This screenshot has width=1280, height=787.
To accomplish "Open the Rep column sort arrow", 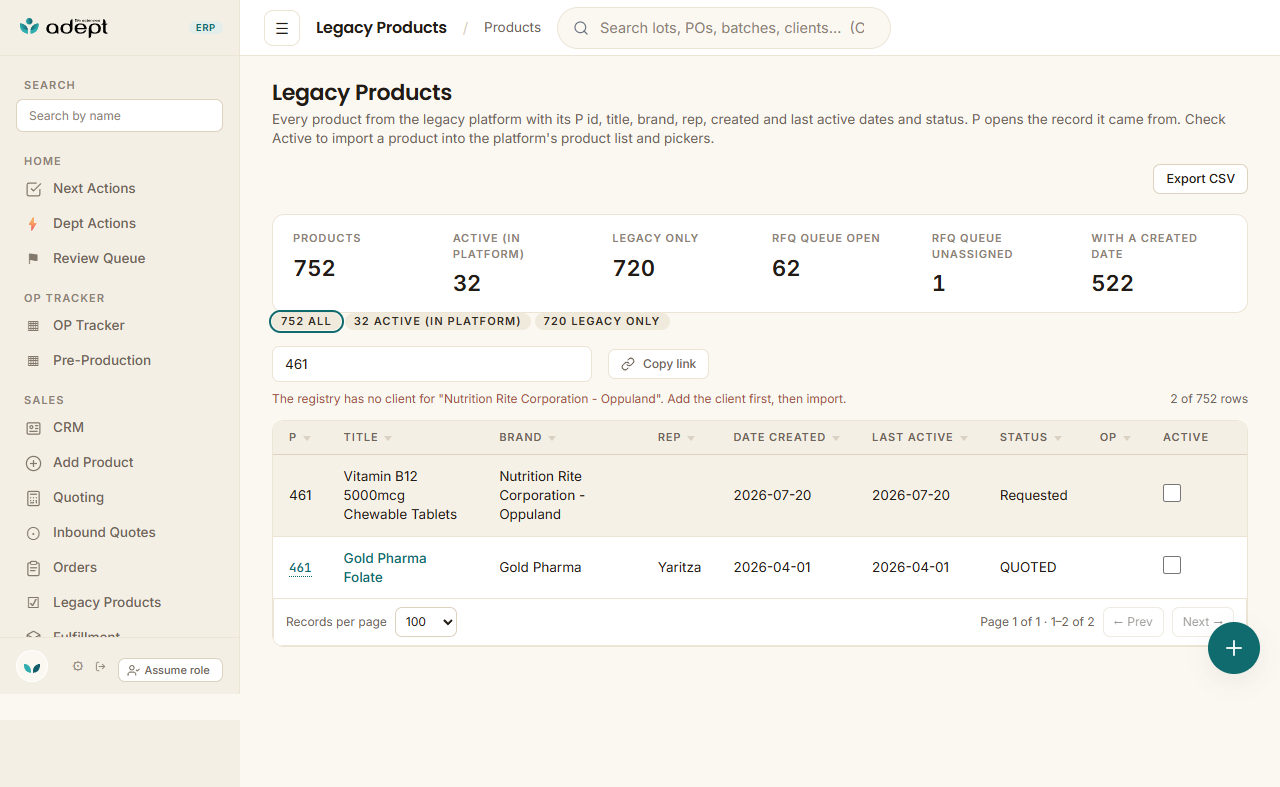I will [x=691, y=438].
